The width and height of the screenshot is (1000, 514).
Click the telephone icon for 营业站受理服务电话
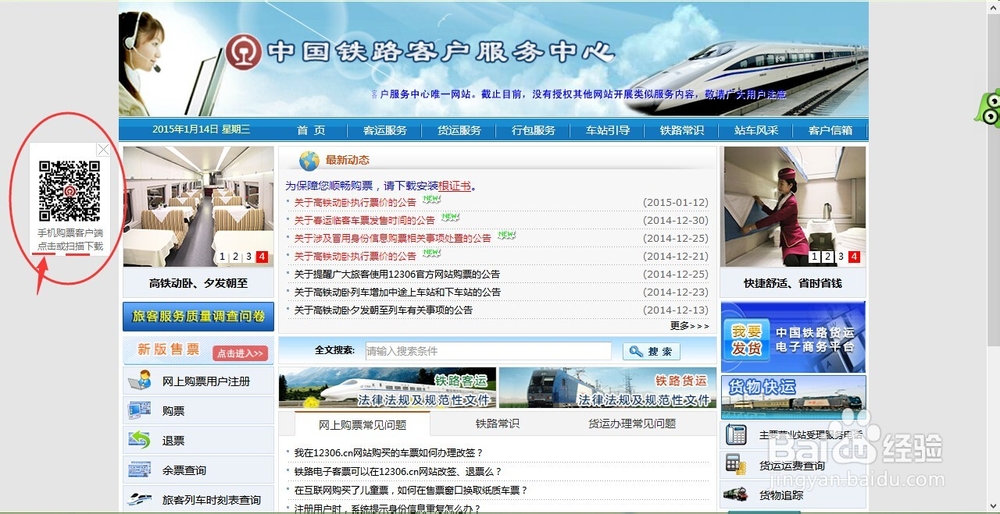tap(736, 434)
